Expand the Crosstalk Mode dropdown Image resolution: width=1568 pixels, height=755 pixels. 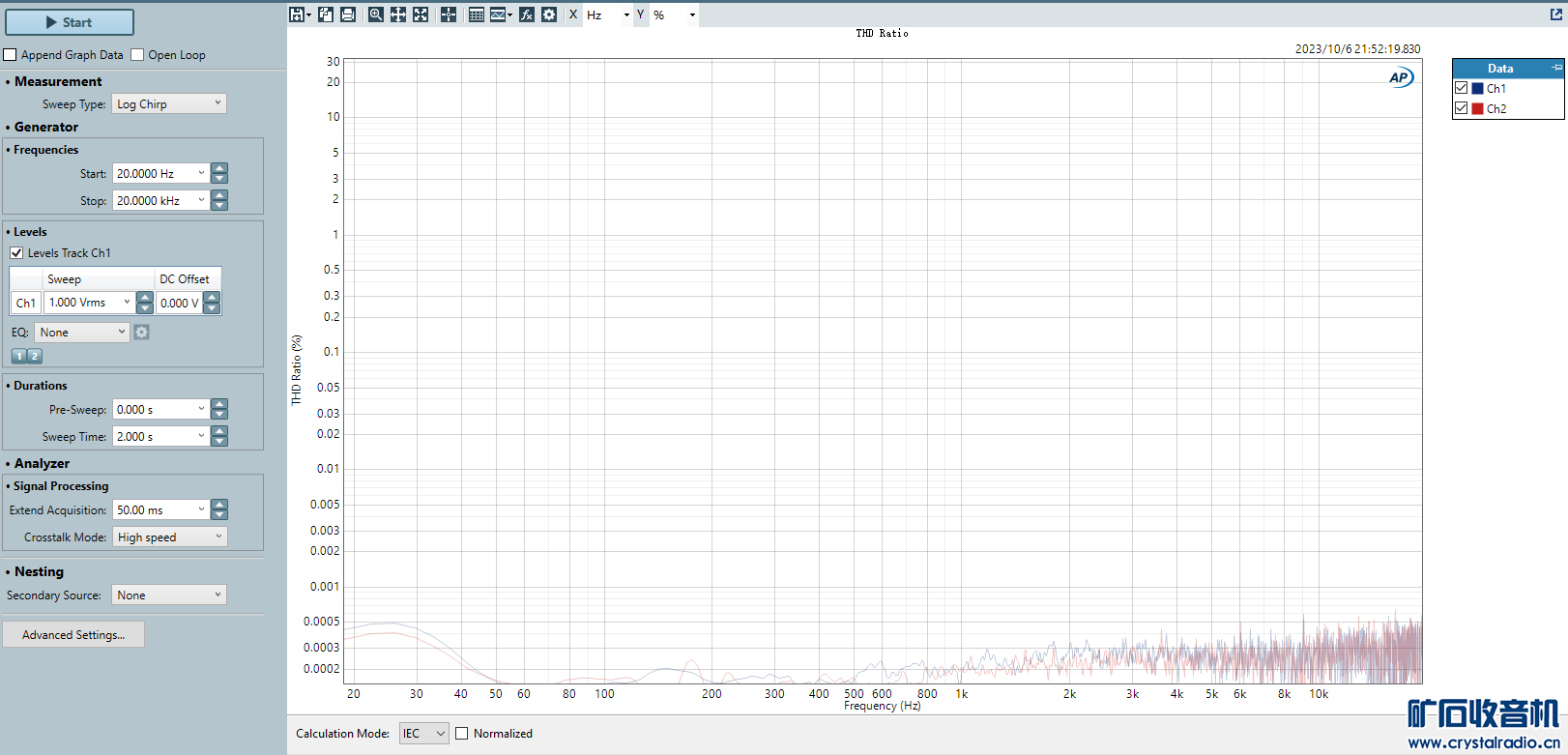[x=169, y=537]
